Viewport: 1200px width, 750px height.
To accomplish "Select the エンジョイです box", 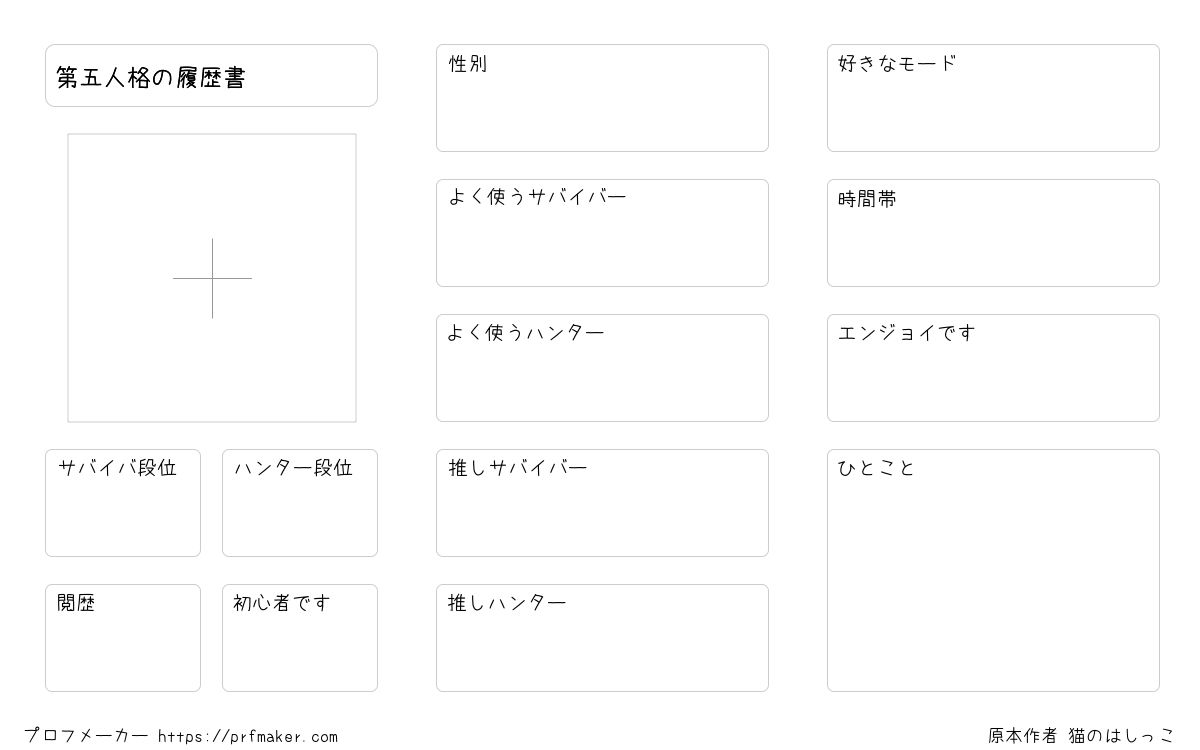I will click(993, 368).
